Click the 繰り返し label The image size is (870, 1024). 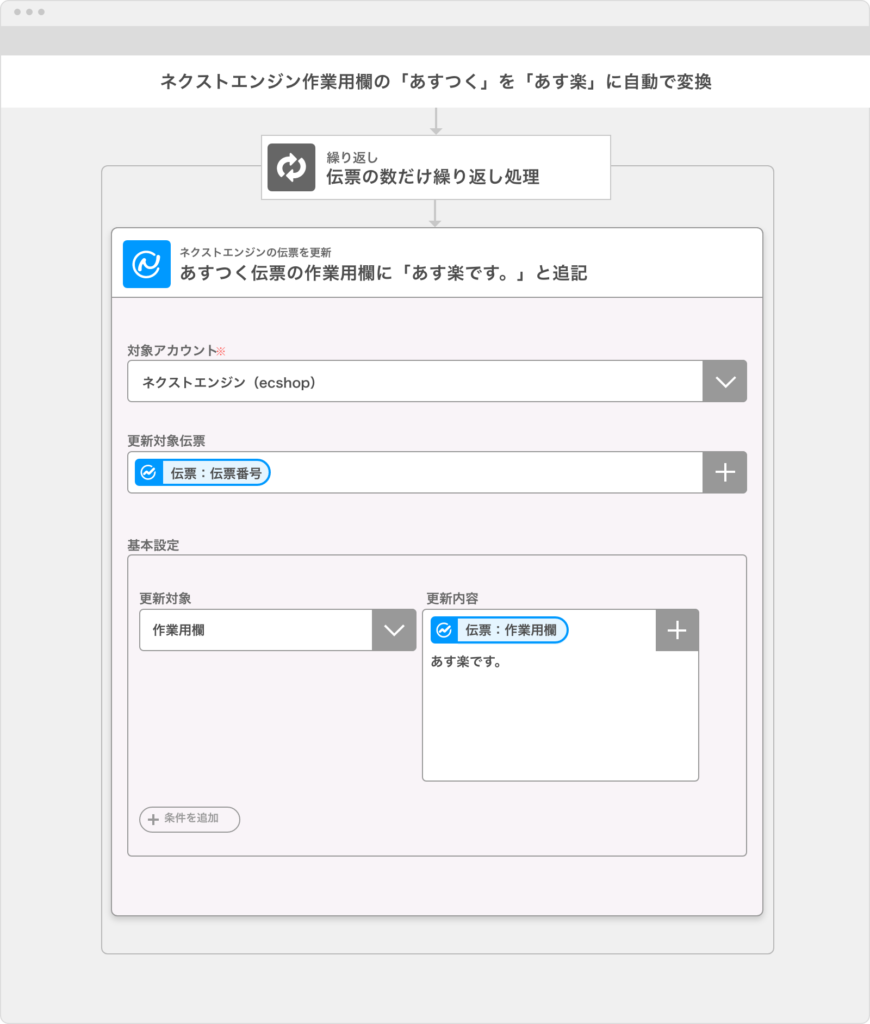point(352,157)
